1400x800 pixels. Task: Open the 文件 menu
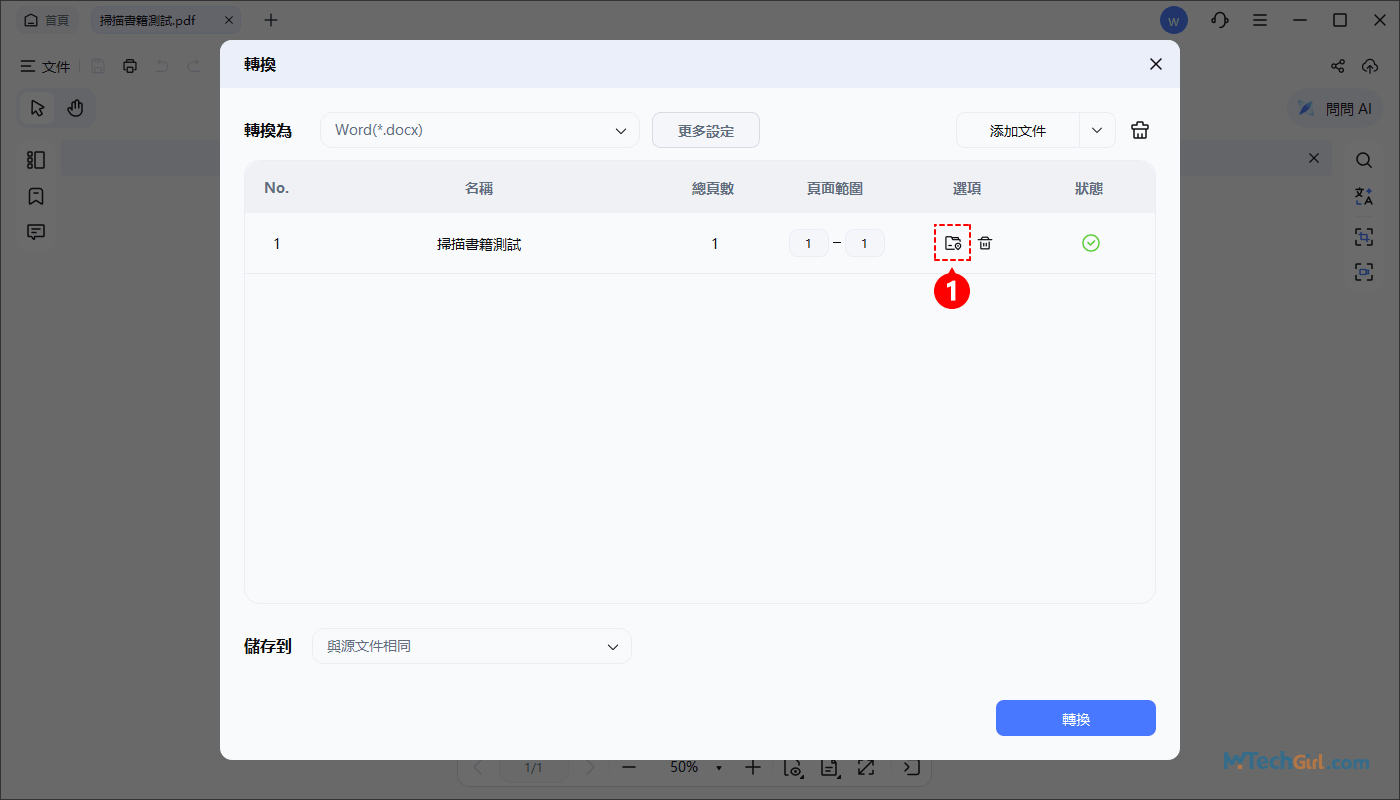[x=45, y=66]
